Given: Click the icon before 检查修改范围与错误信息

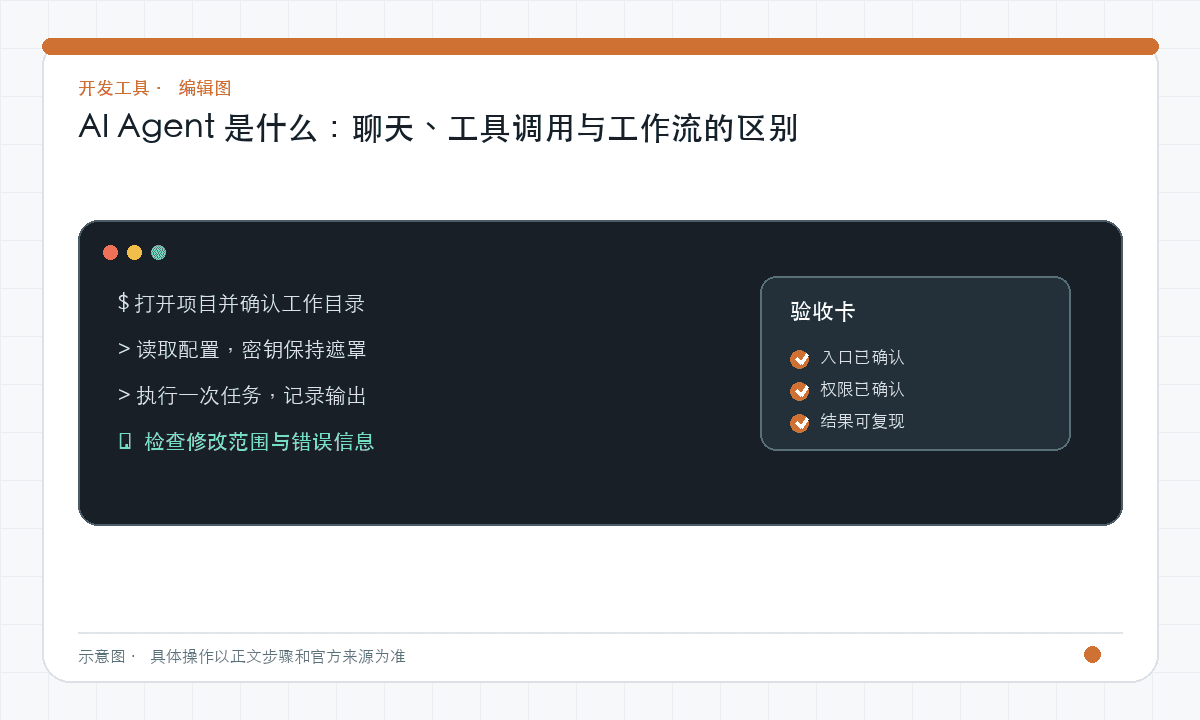Looking at the screenshot, I should (x=125, y=441).
